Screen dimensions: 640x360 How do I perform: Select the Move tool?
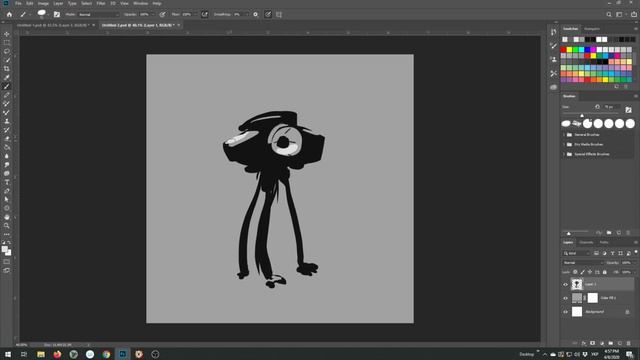click(x=7, y=34)
